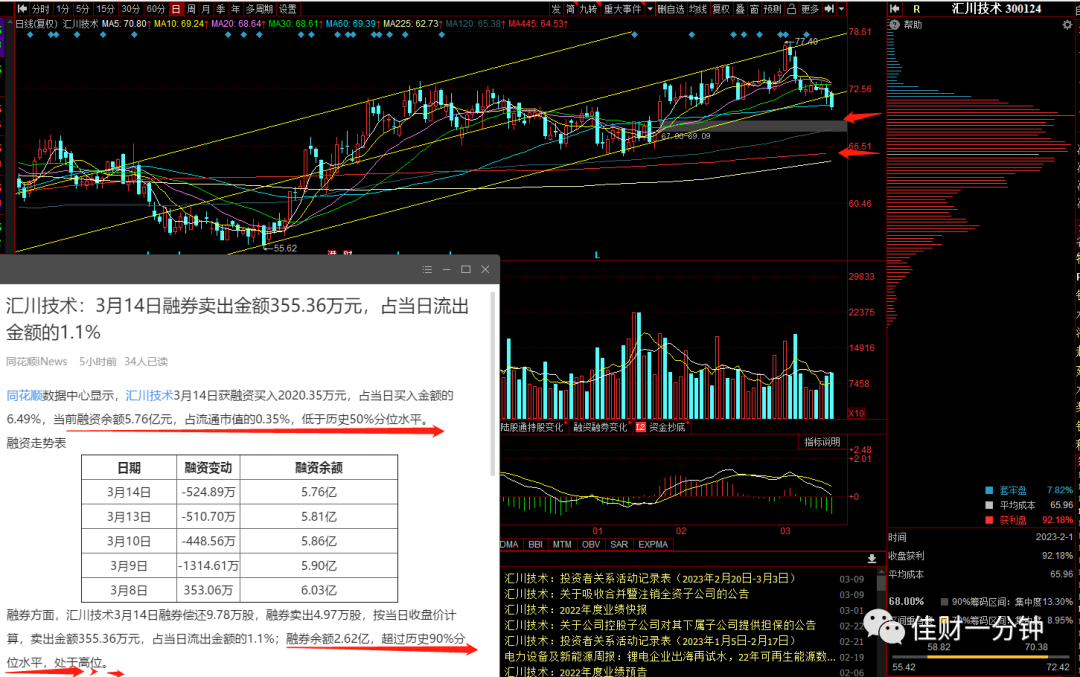Select the 15分 timeframe

(x=105, y=8)
